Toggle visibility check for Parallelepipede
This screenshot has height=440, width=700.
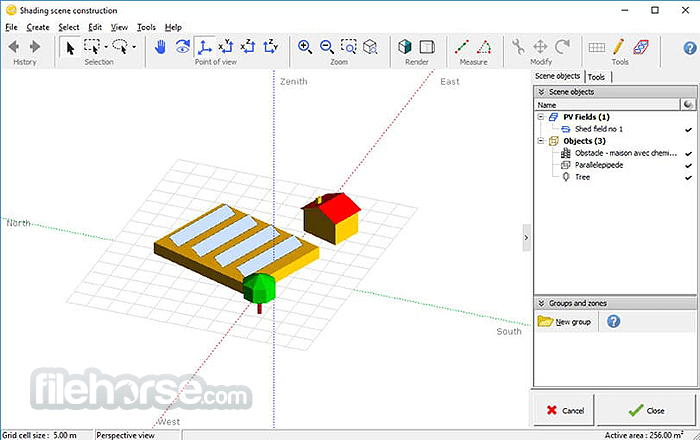688,165
